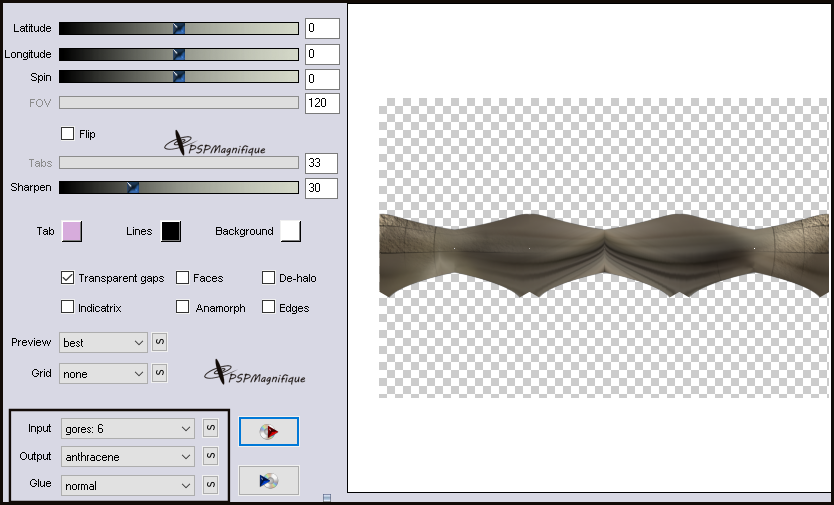Open the Grid dropdown set to none
834x505 pixels.
coord(103,374)
